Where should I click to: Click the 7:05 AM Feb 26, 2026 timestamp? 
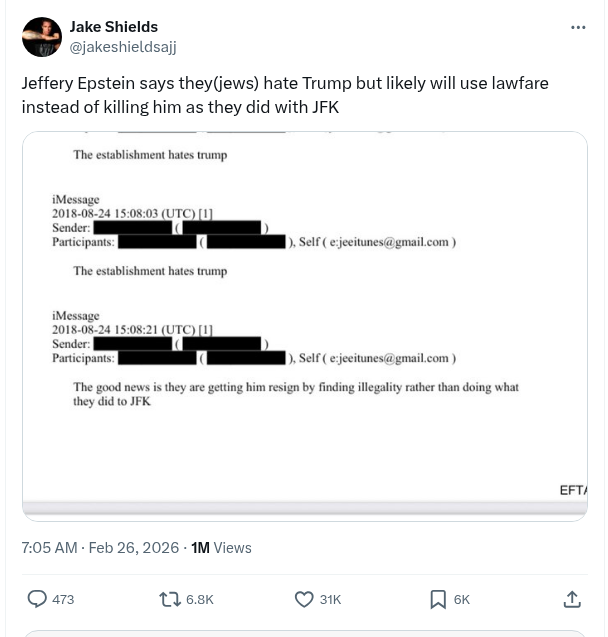tap(100, 547)
